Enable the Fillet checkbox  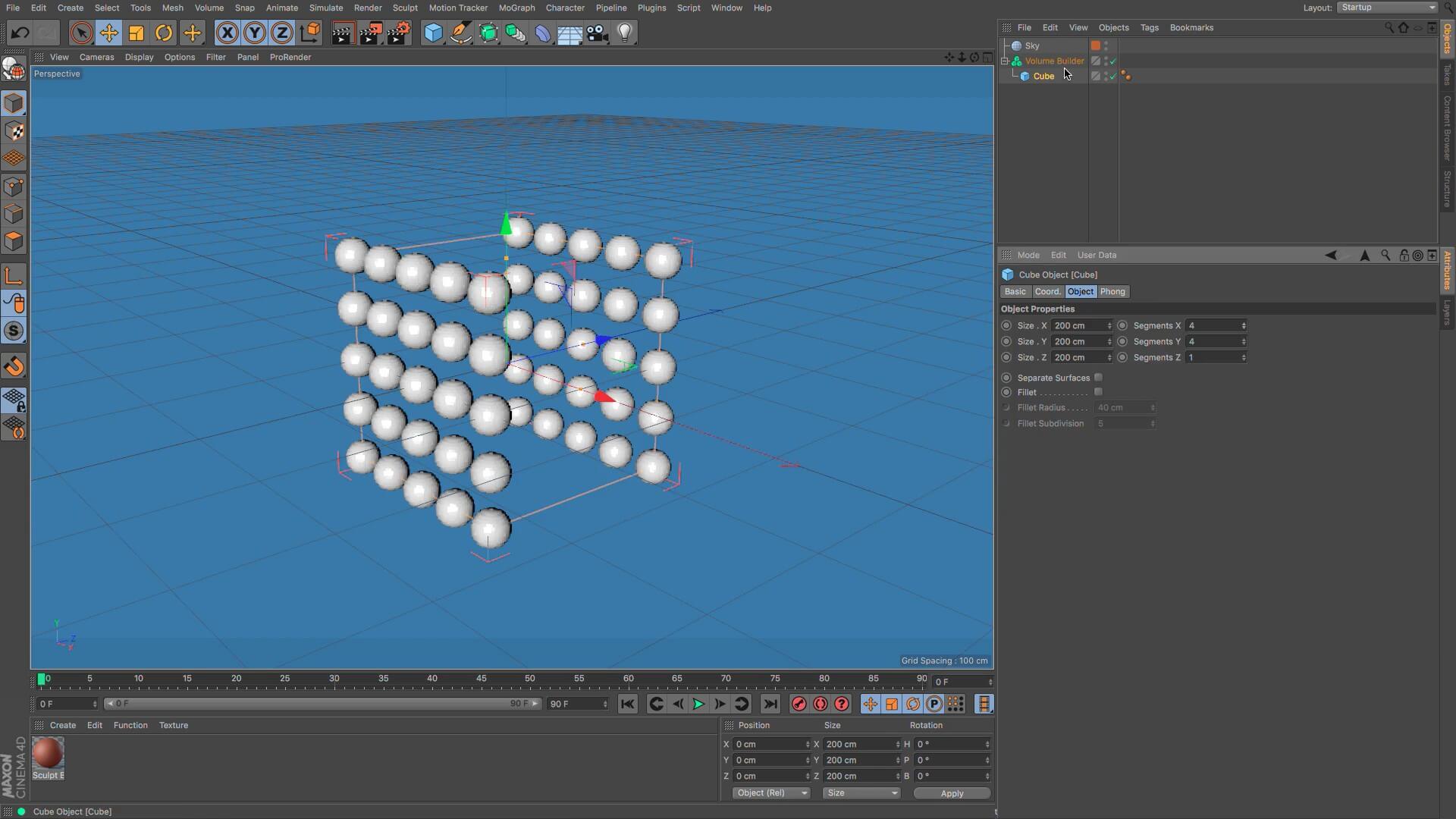(x=1098, y=392)
